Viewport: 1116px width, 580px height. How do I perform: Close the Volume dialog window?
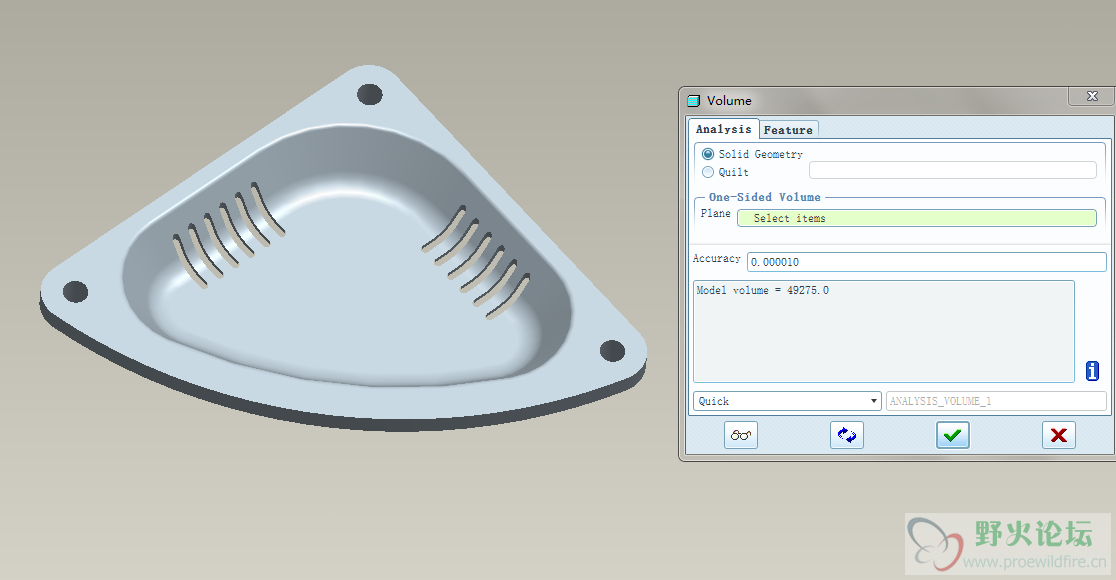pos(1092,96)
